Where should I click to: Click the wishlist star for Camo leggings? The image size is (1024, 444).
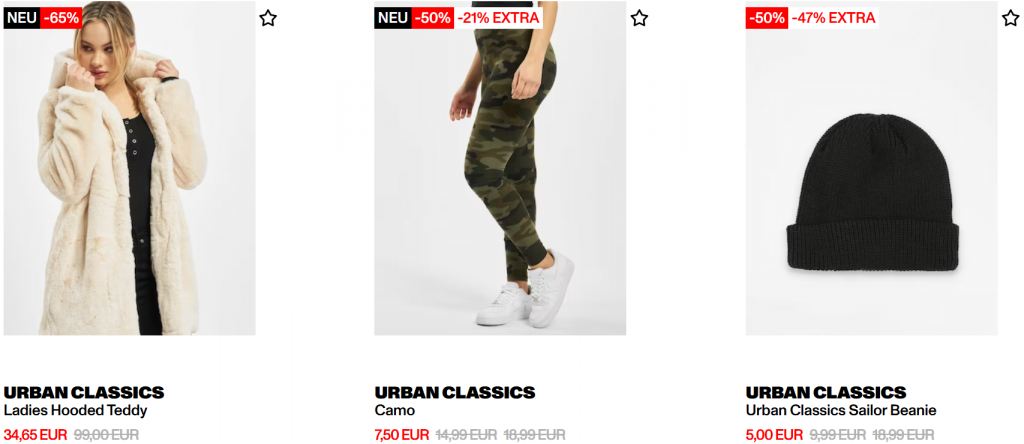coord(639,18)
